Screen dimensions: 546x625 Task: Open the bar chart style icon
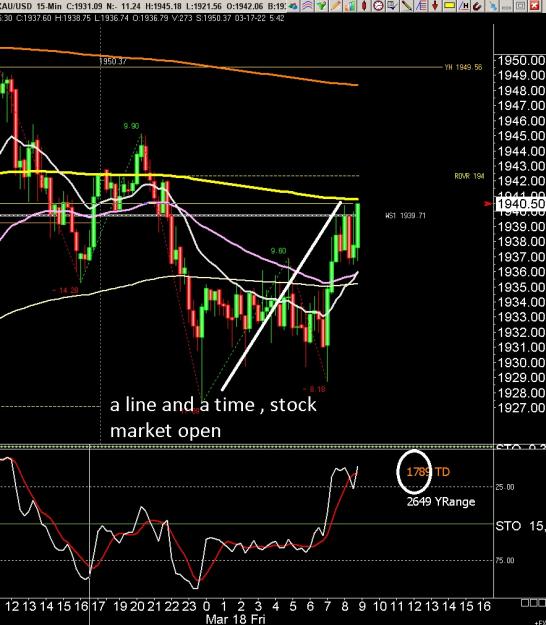coord(350,6)
